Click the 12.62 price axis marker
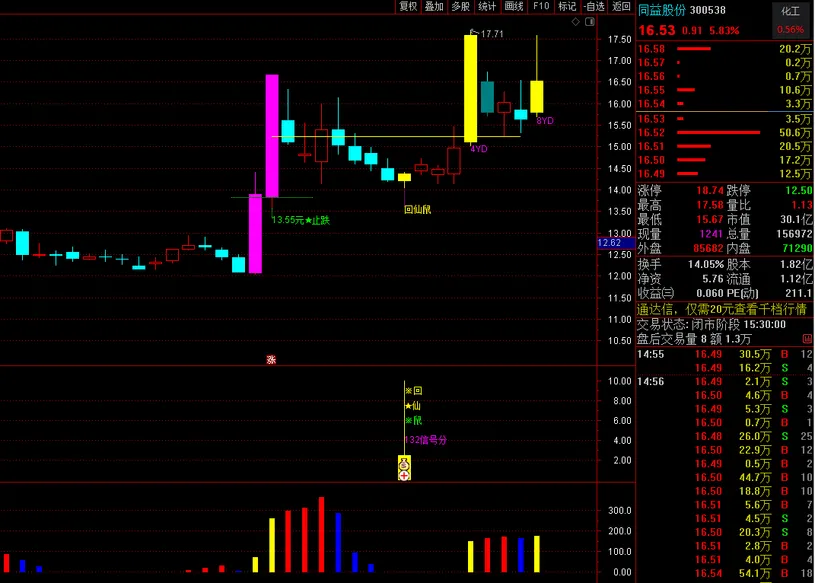 point(615,243)
